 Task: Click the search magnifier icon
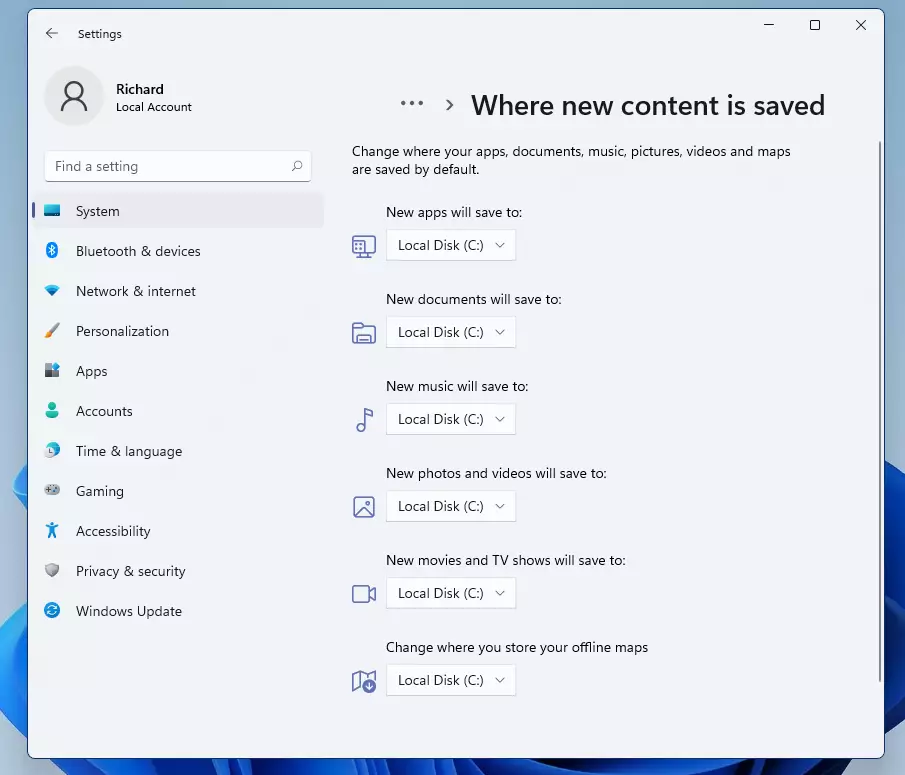click(297, 166)
